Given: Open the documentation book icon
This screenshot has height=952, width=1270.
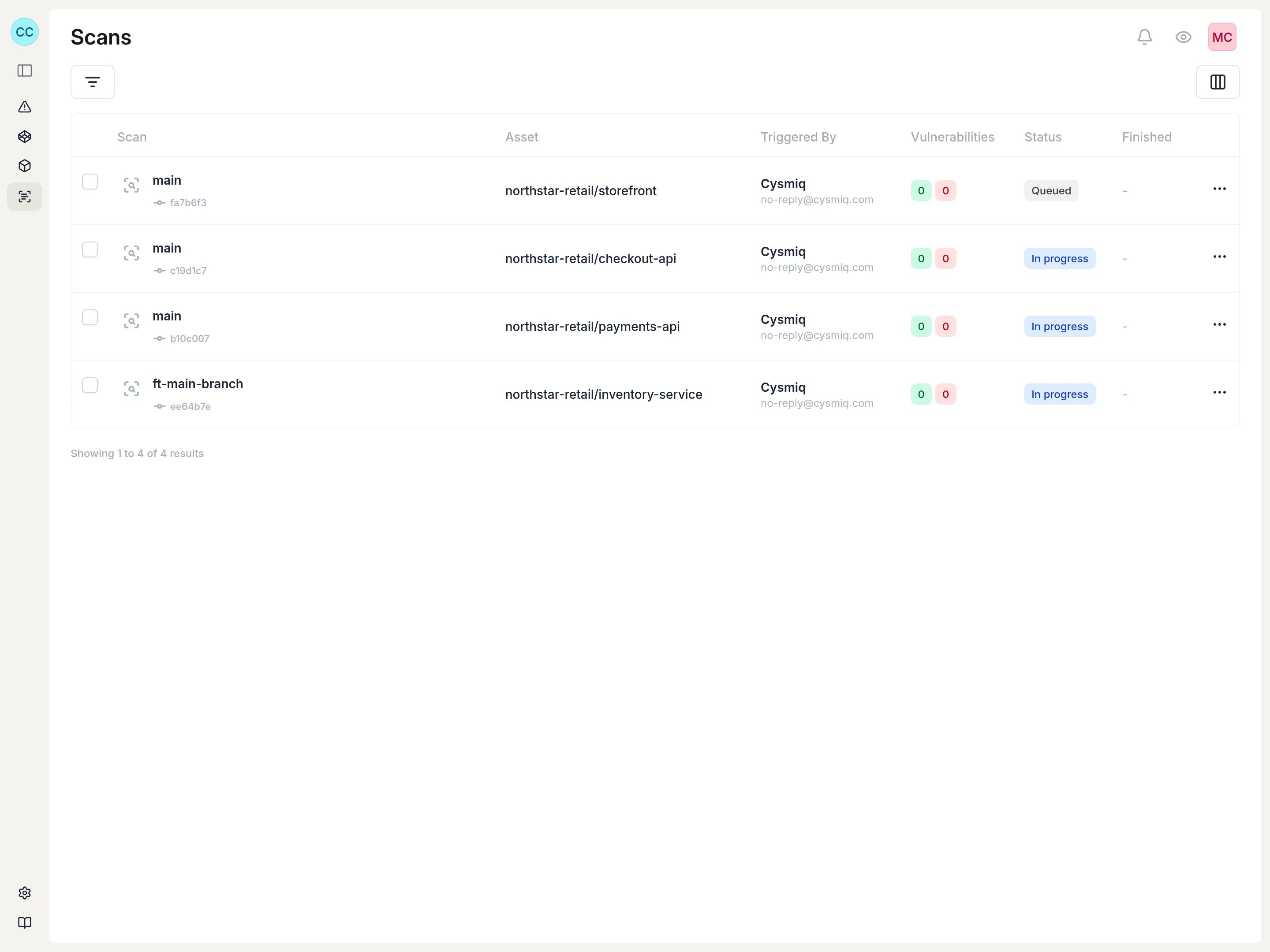Looking at the screenshot, I should [x=25, y=923].
